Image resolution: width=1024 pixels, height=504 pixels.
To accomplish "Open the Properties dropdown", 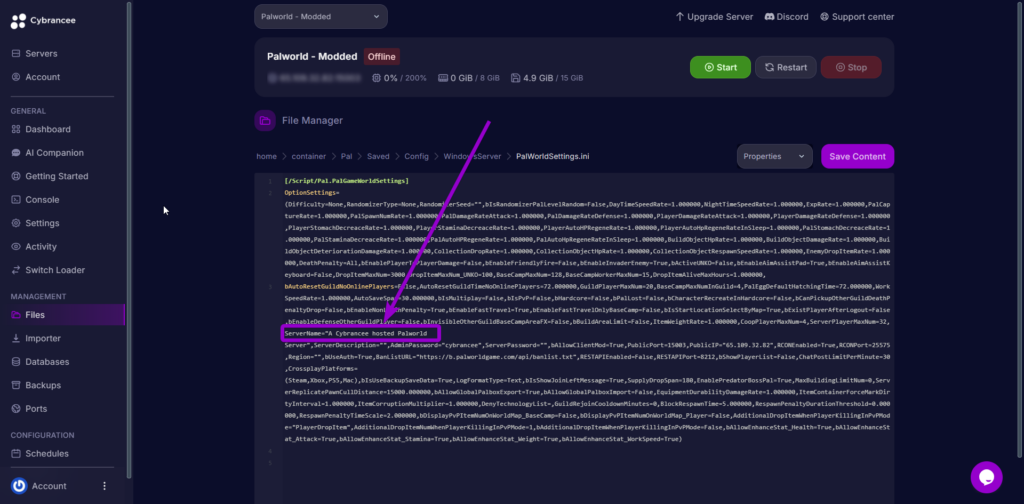I will click(x=774, y=156).
